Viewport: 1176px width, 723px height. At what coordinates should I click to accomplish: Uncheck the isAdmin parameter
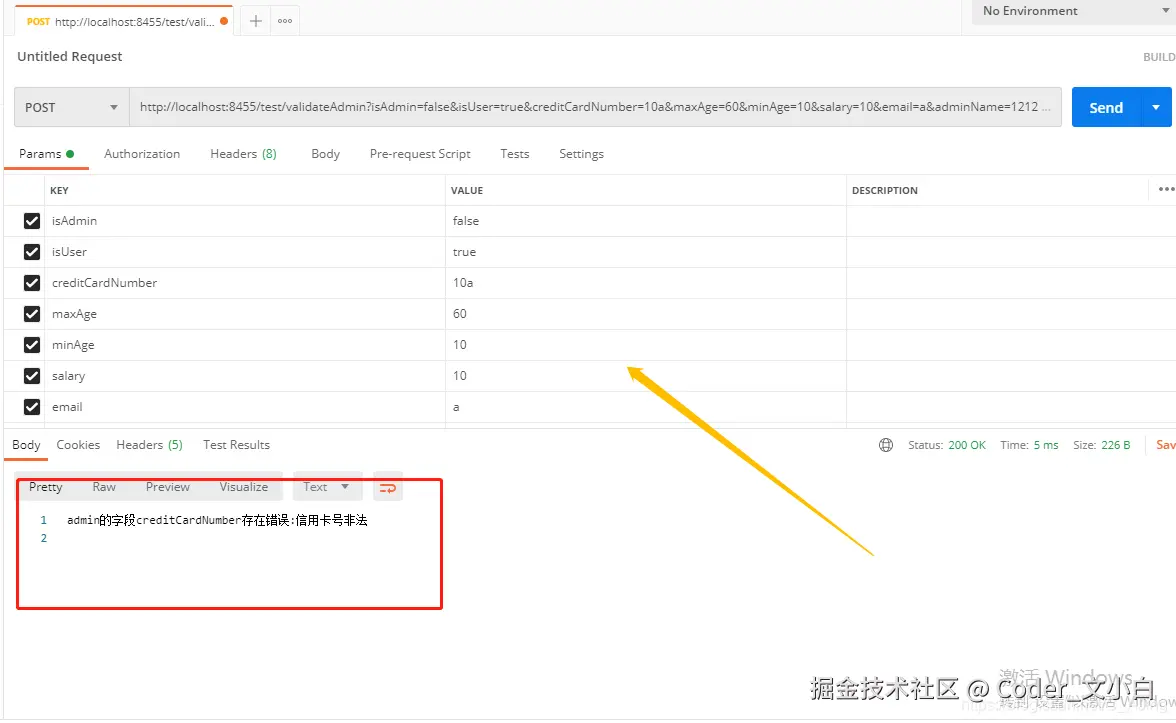click(x=32, y=220)
